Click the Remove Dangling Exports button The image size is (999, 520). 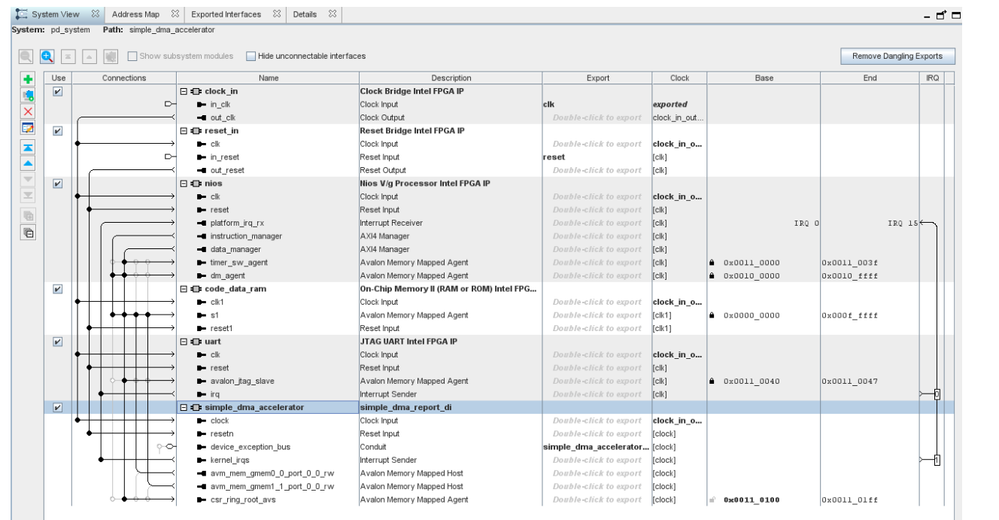[x=897, y=56]
